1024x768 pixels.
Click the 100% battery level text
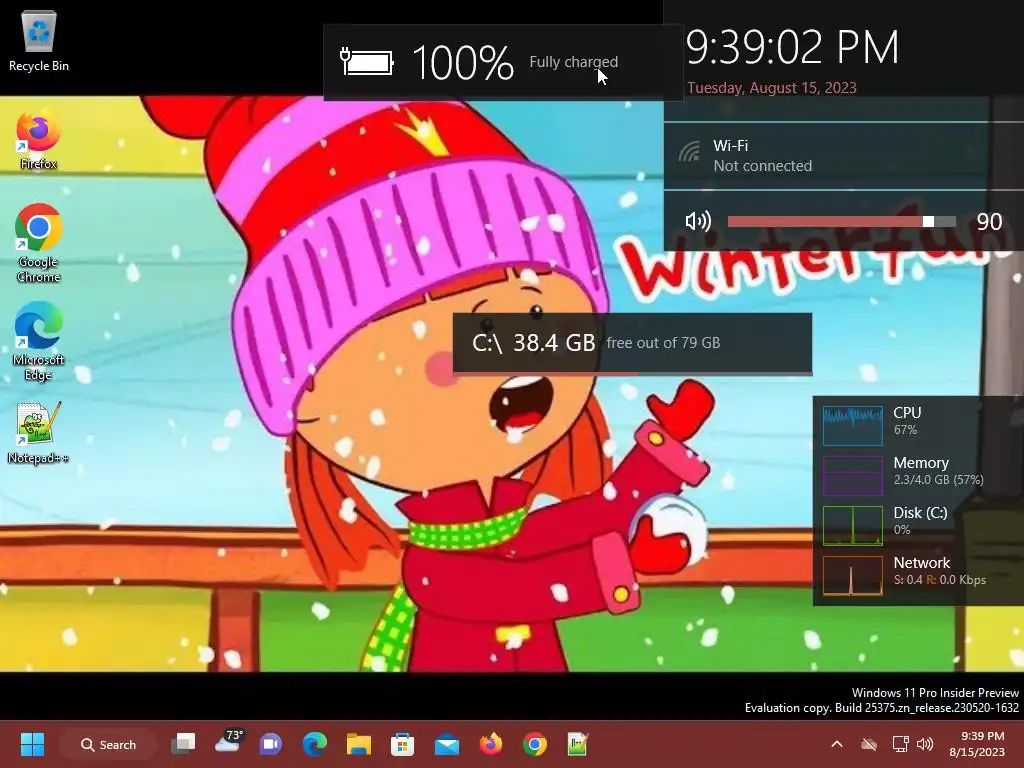(463, 63)
